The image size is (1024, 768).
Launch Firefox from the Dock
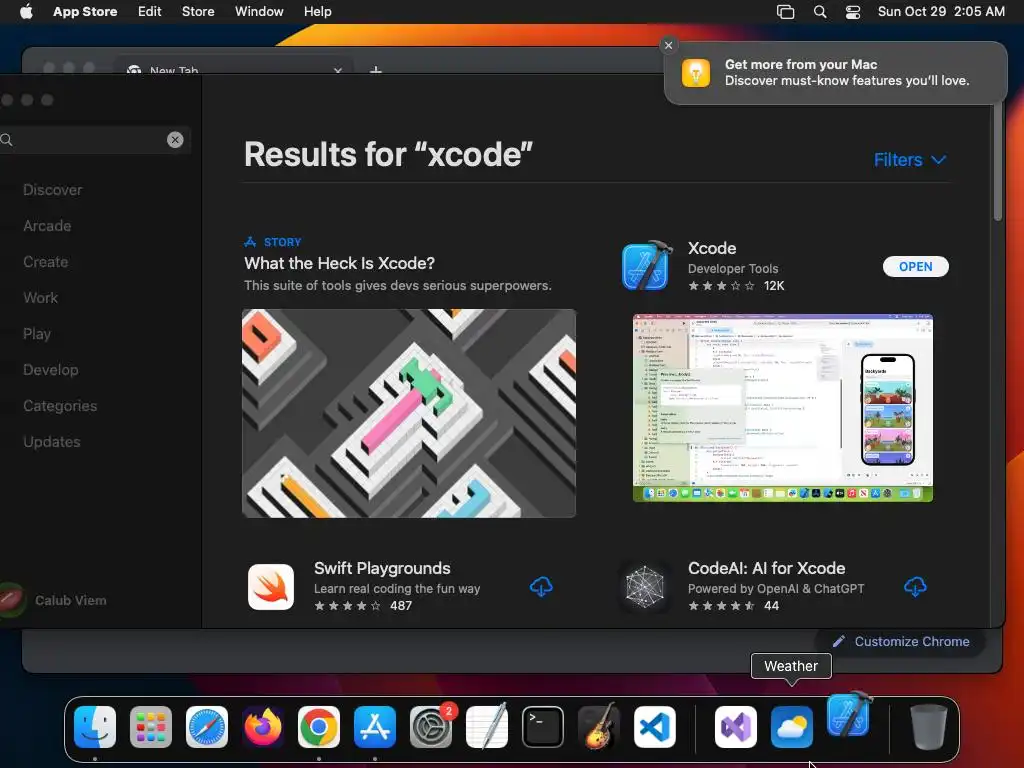[x=263, y=727]
